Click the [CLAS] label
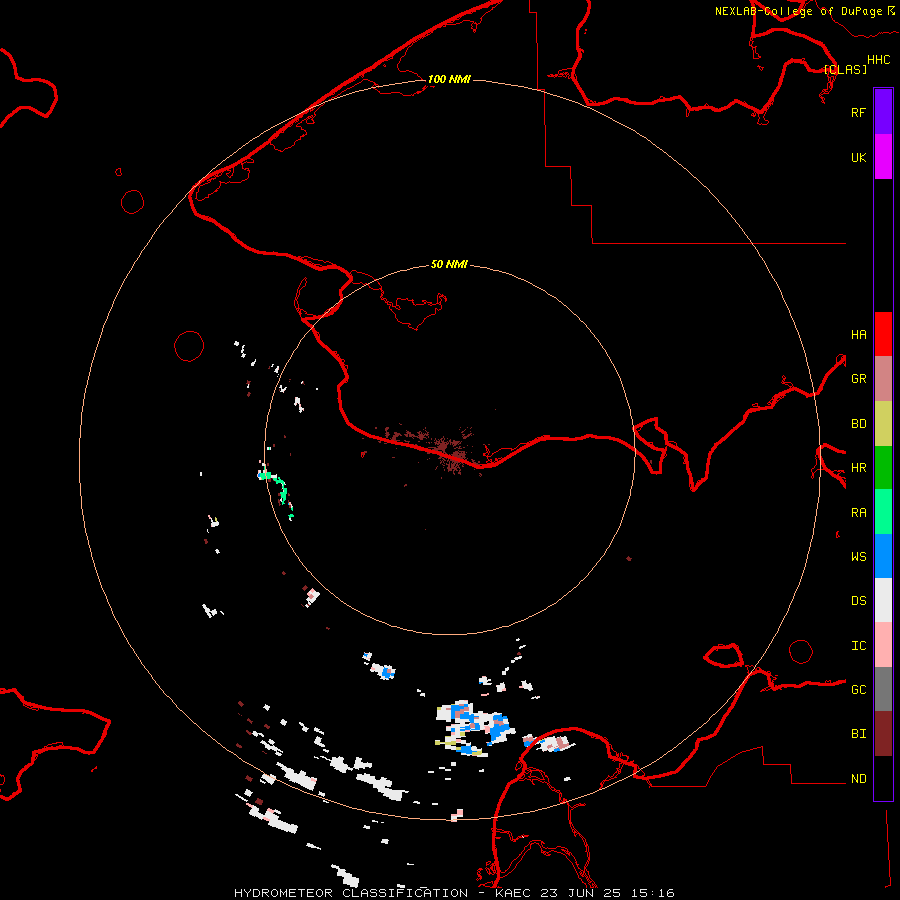Screen dimensions: 900x900 [x=845, y=69]
